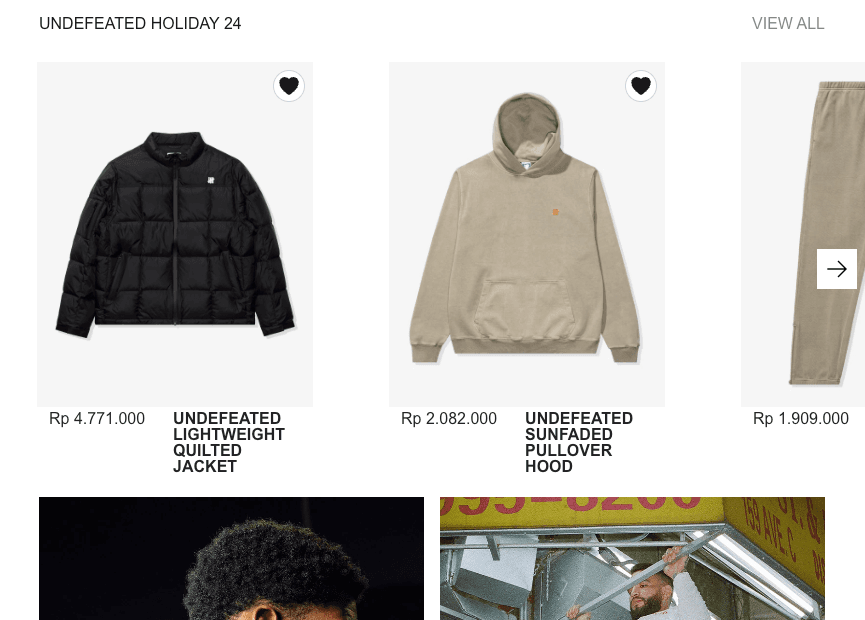Click the Rp 4.771.000 price label
This screenshot has width=865, height=620.
pos(97,419)
